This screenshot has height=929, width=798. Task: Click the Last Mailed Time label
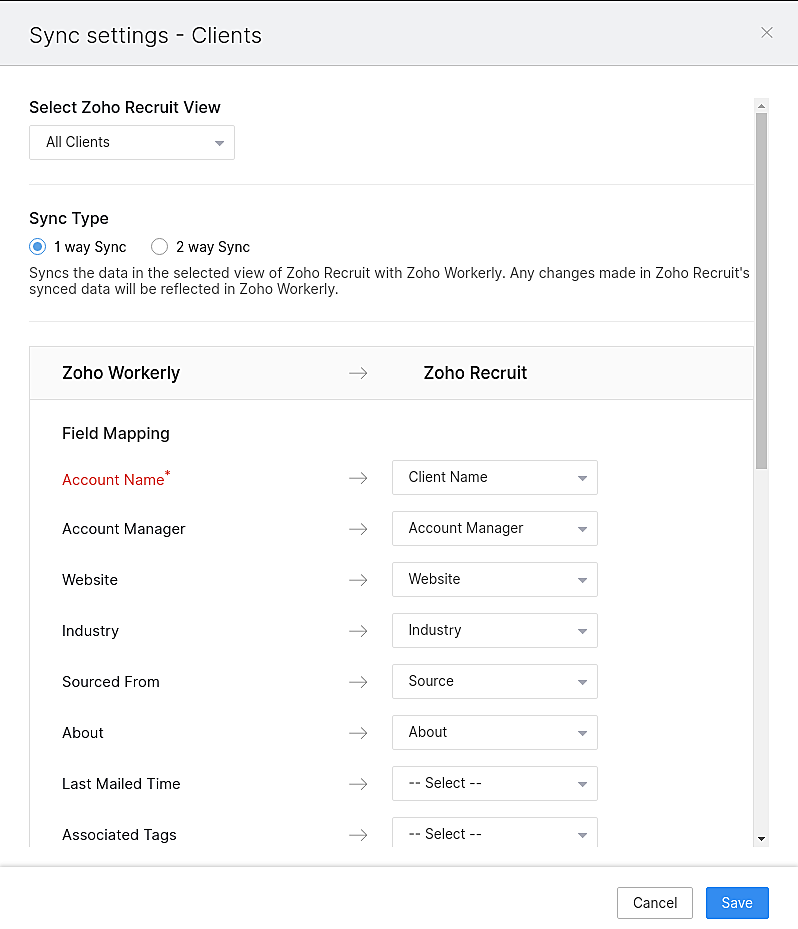click(121, 784)
